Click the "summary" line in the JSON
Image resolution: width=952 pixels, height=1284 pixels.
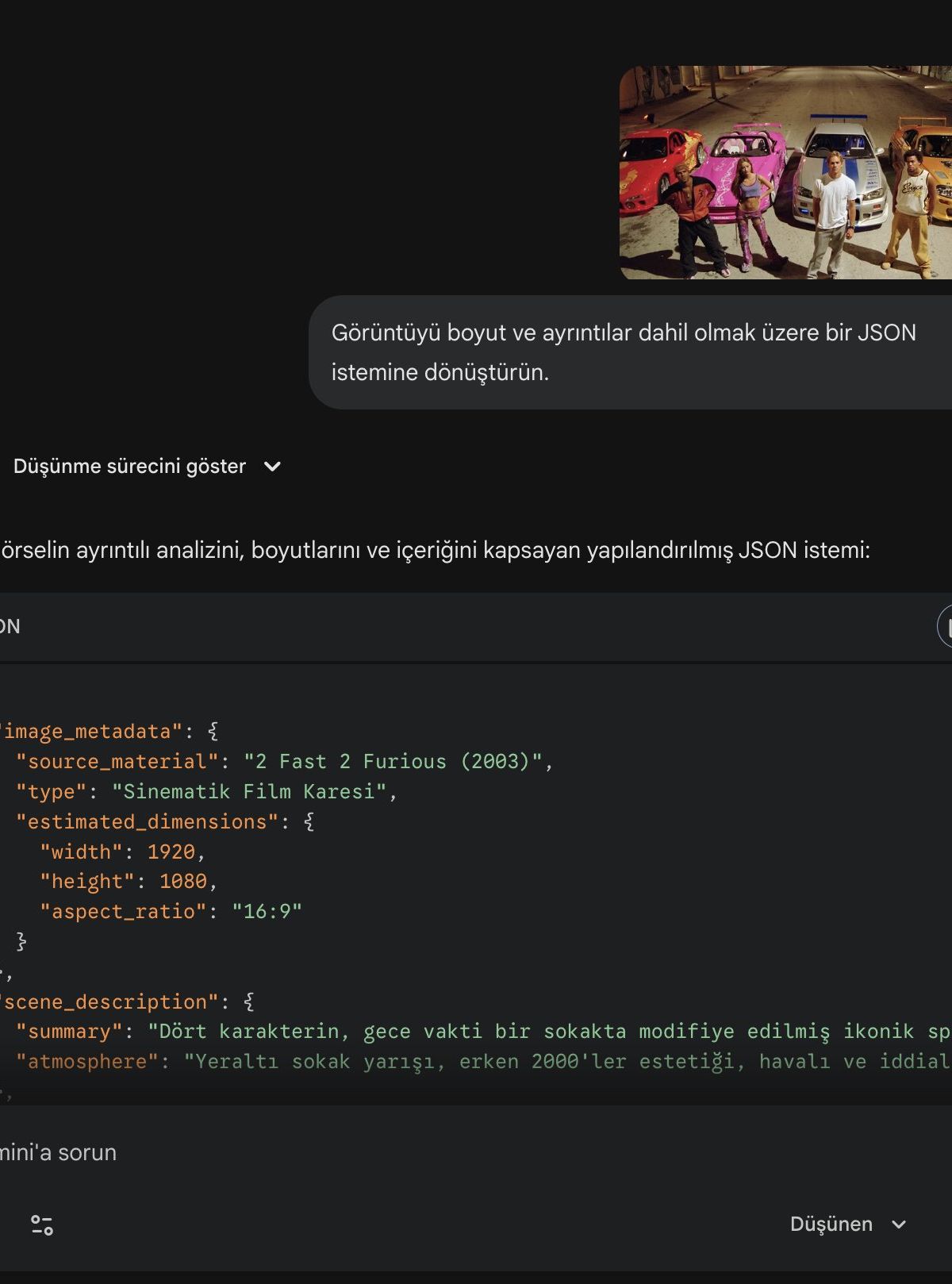pyautogui.click(x=484, y=1032)
